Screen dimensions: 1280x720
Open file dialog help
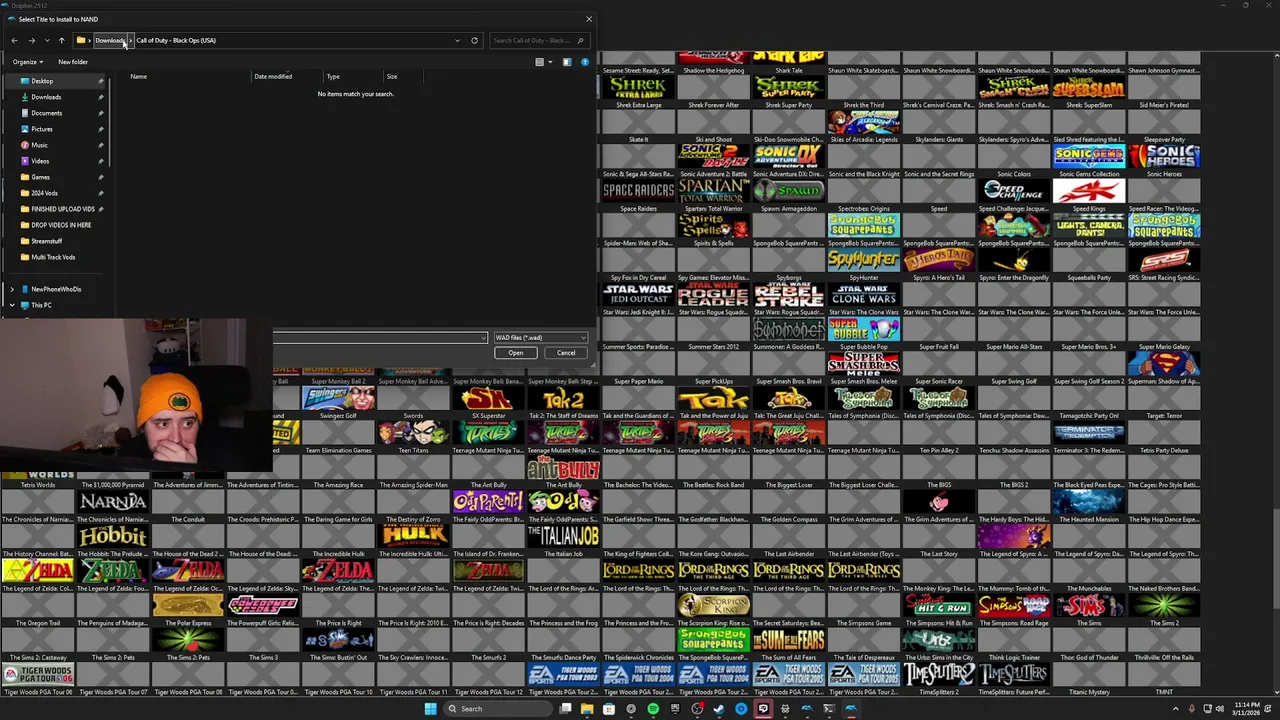tap(585, 62)
